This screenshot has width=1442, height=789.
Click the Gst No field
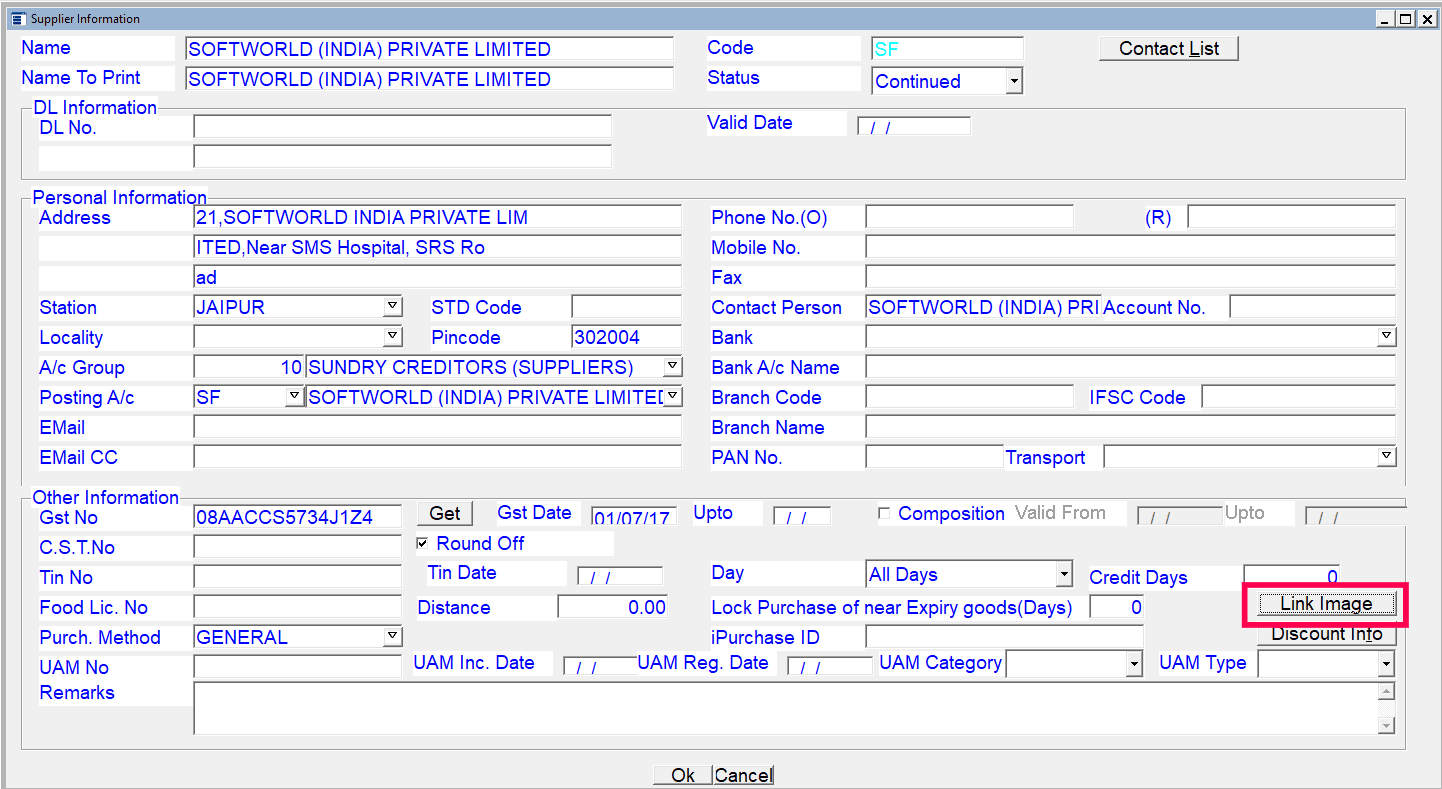click(297, 517)
